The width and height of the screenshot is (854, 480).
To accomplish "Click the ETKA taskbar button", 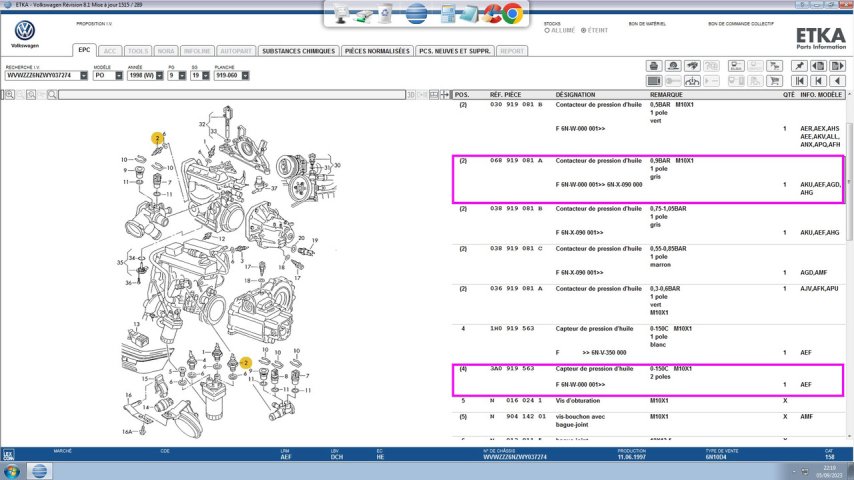I will tap(39, 471).
